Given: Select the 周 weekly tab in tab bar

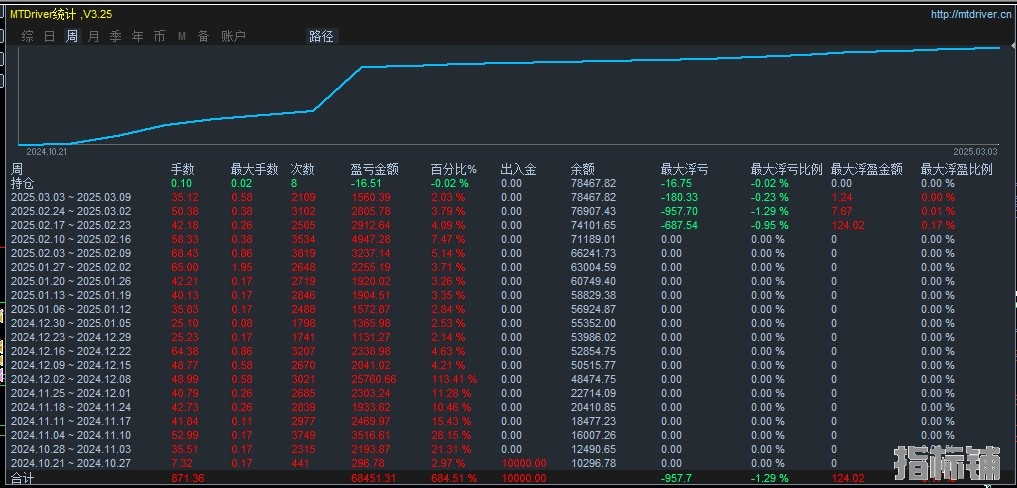Looking at the screenshot, I should pyautogui.click(x=71, y=36).
